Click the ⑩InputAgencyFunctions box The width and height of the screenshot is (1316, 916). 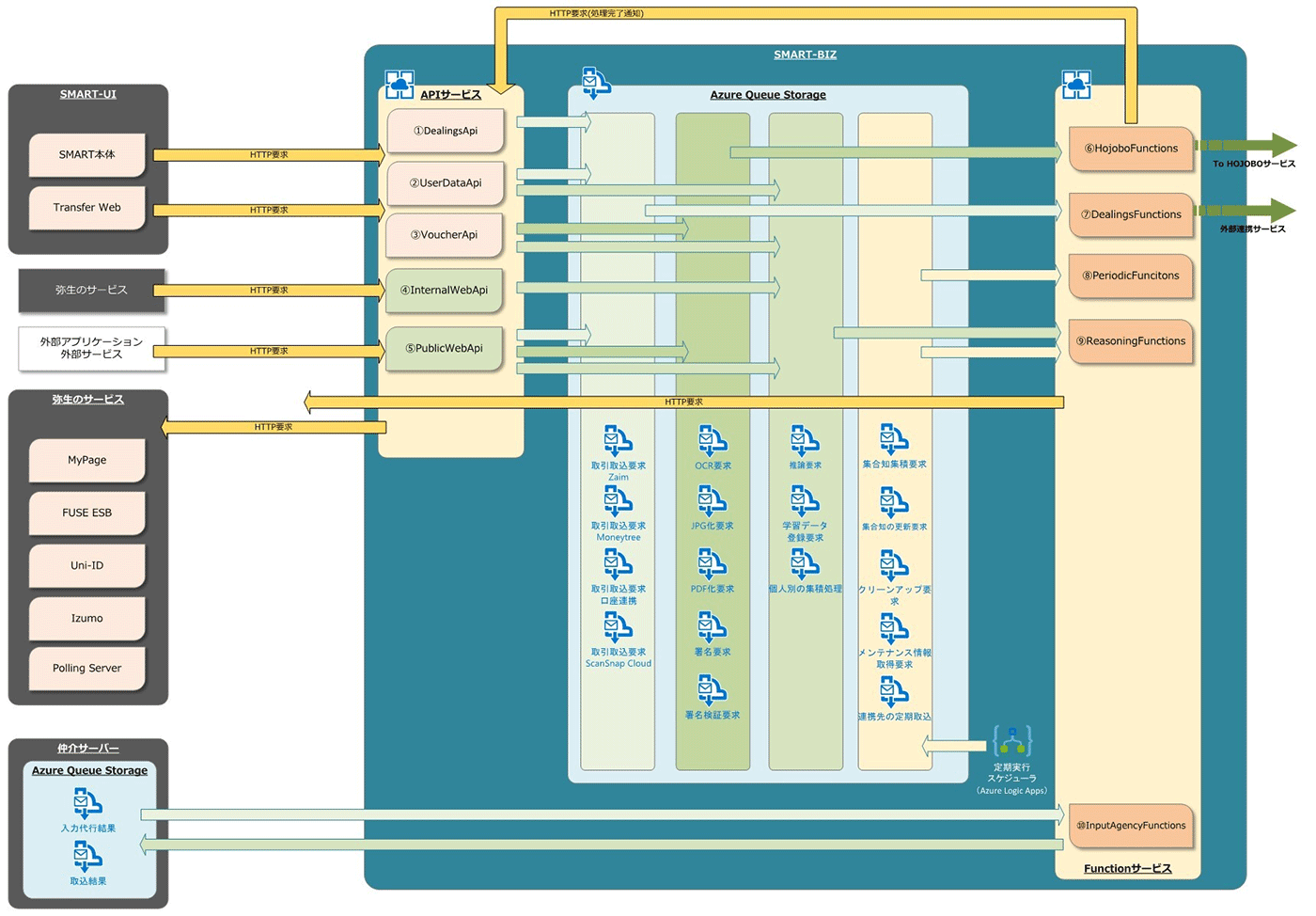coord(1131,826)
